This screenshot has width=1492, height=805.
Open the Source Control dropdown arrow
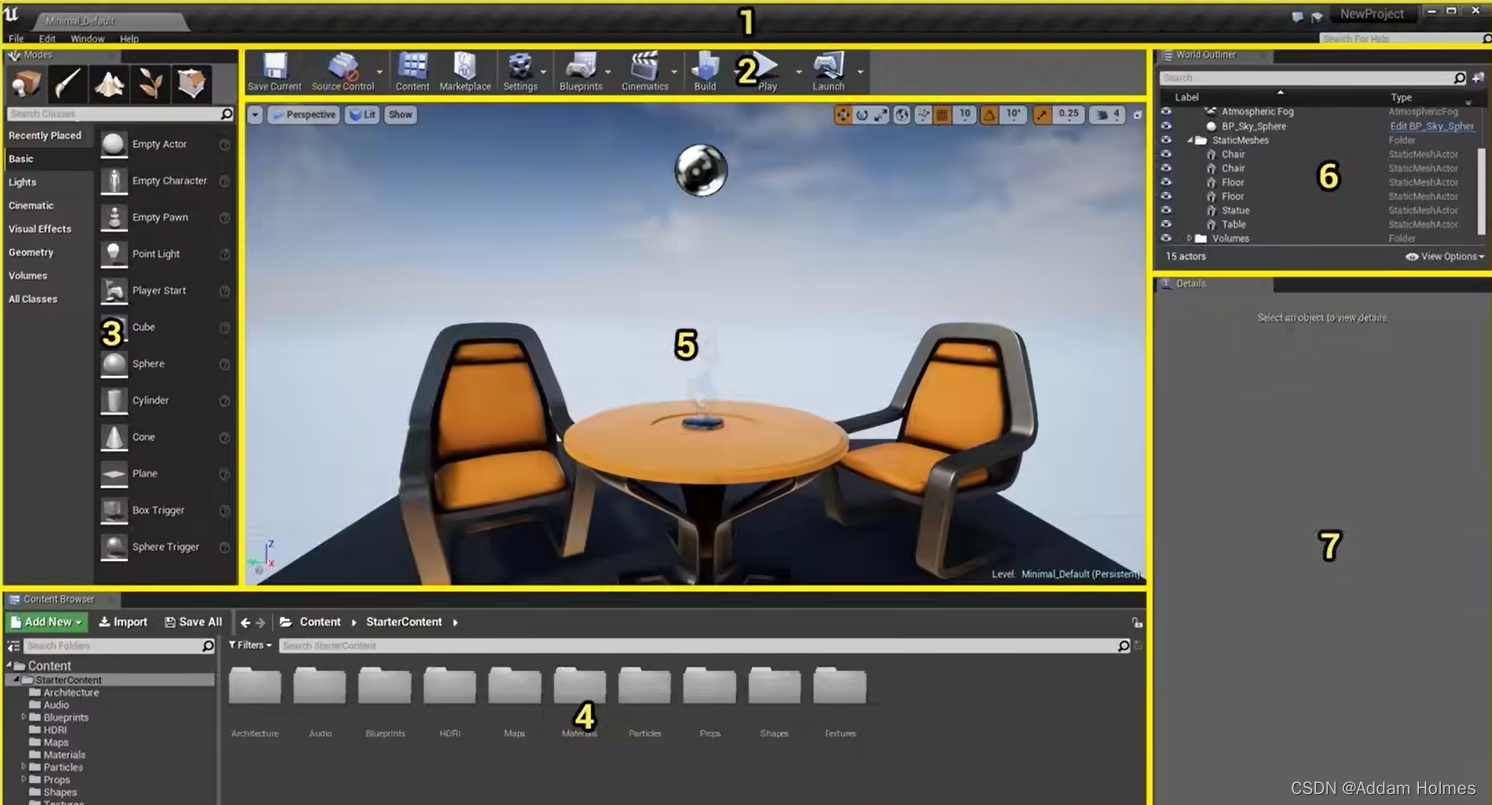[379, 72]
